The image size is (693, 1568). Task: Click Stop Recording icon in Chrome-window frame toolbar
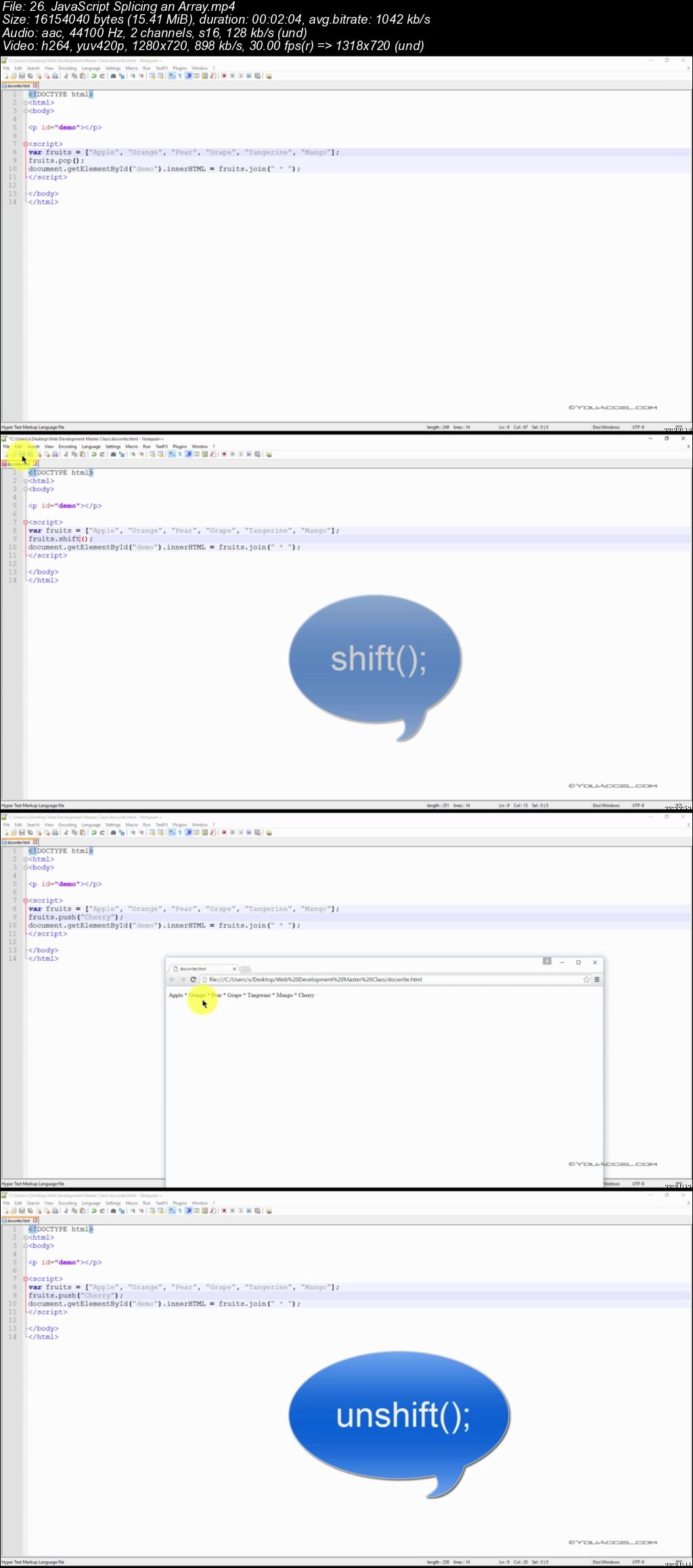point(232,832)
